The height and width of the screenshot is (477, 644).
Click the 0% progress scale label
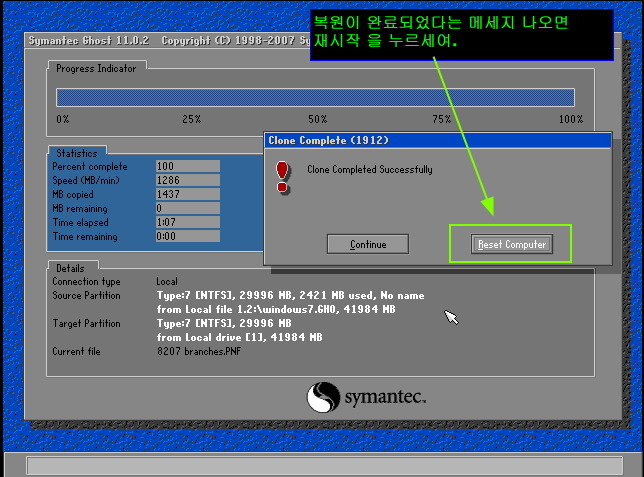pos(62,119)
